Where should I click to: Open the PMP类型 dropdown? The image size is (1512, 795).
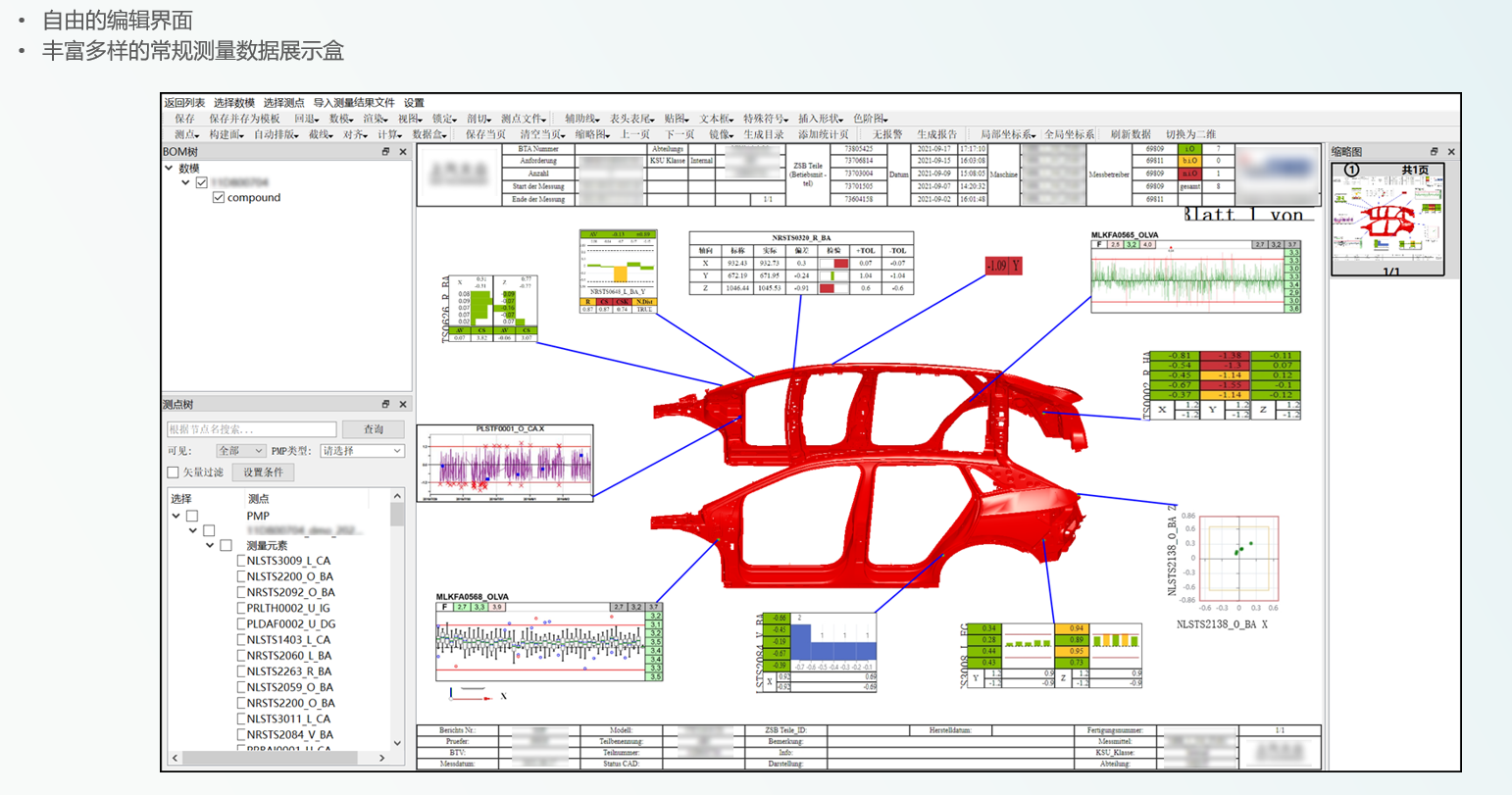pos(362,451)
